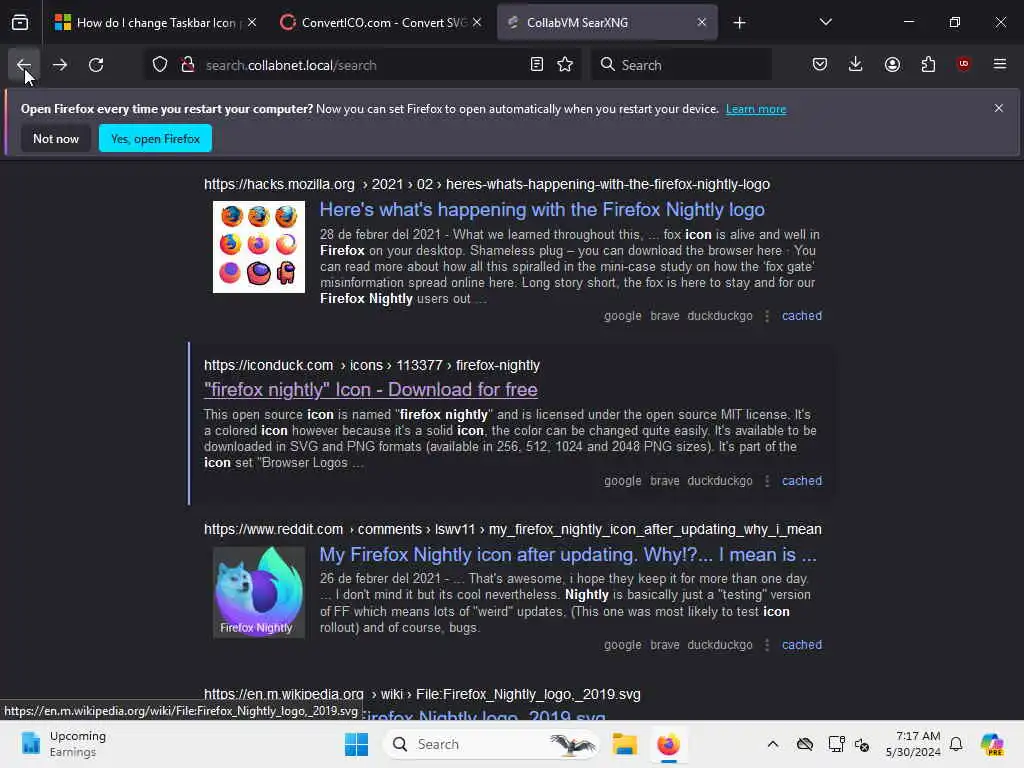Click the taskbar Search box
1024x768 pixels.
pyautogui.click(x=491, y=744)
